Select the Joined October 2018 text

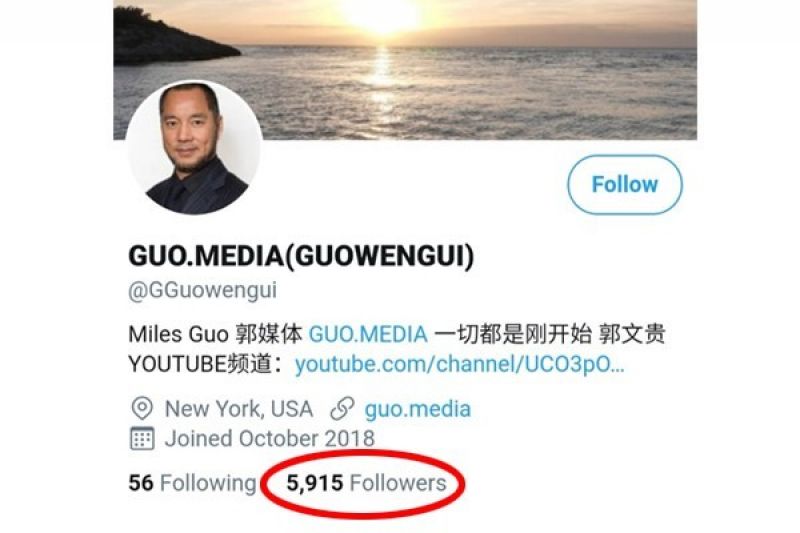coord(269,439)
